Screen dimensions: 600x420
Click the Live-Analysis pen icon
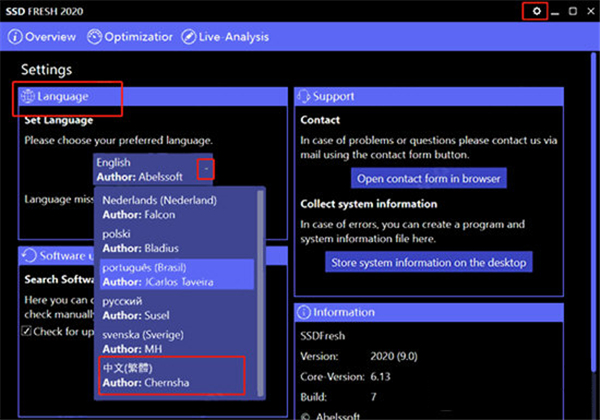pos(189,37)
